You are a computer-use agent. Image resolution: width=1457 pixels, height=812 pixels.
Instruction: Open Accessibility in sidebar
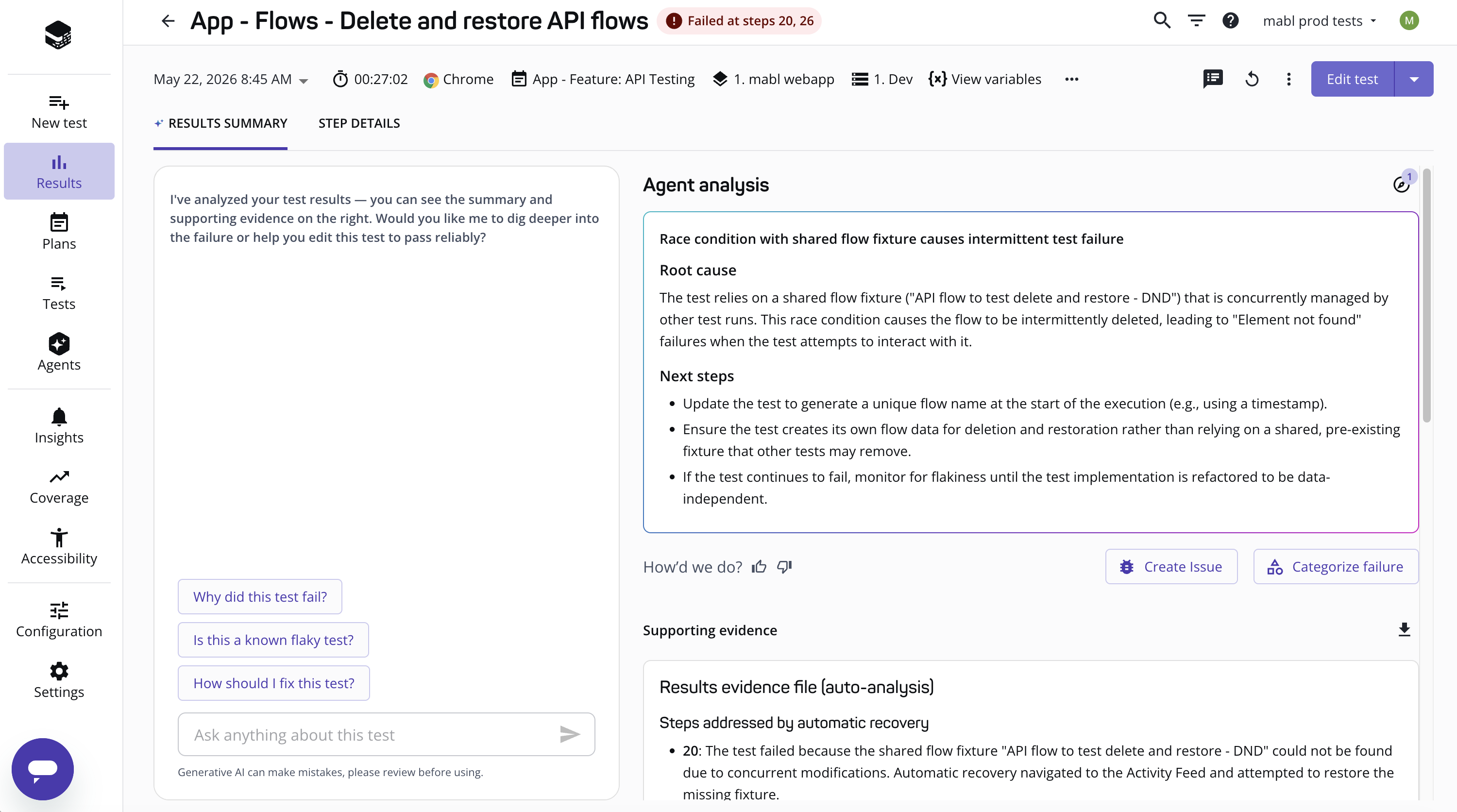click(x=59, y=547)
